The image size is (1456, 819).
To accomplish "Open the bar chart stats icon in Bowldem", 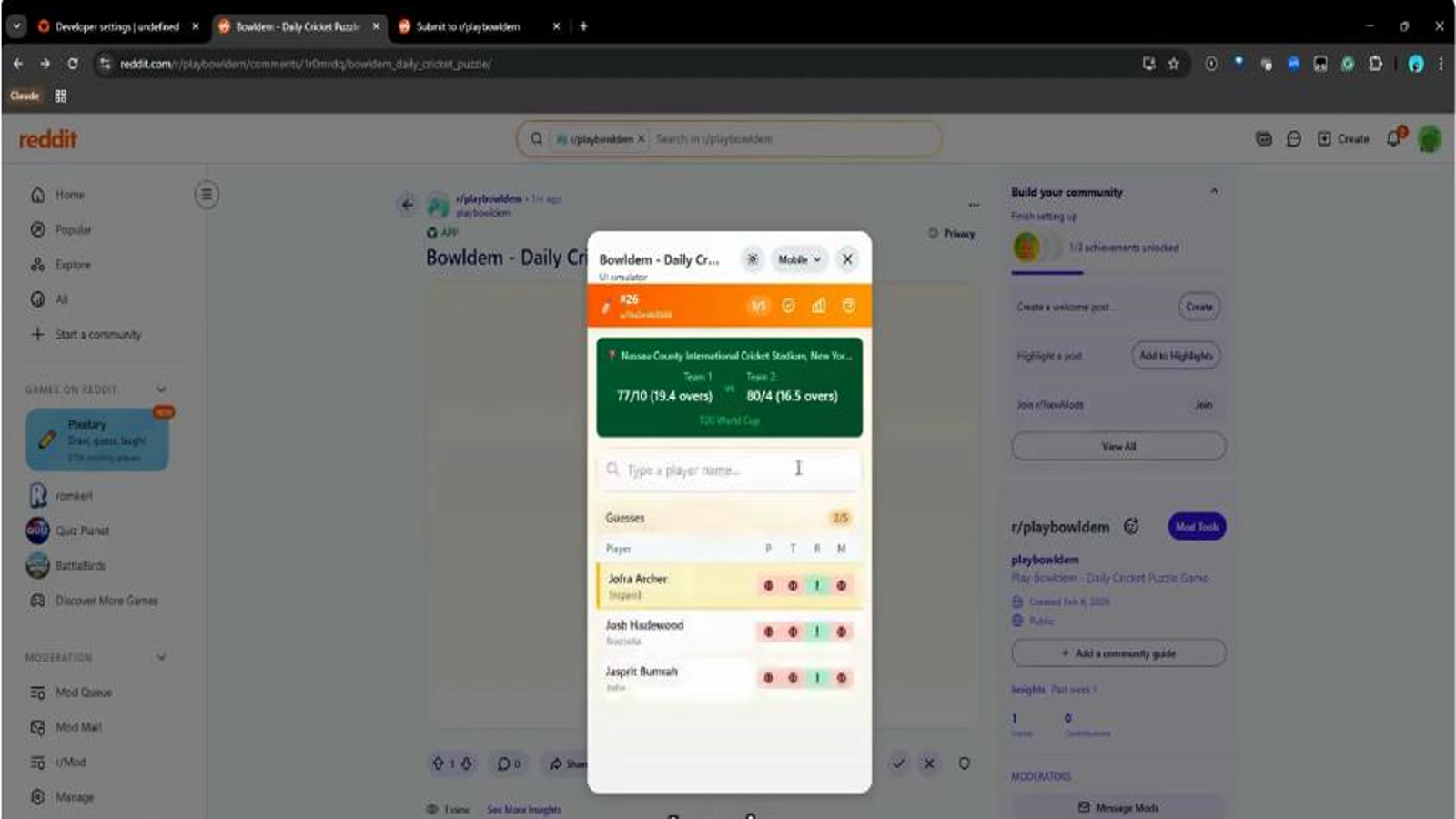I will tap(819, 306).
